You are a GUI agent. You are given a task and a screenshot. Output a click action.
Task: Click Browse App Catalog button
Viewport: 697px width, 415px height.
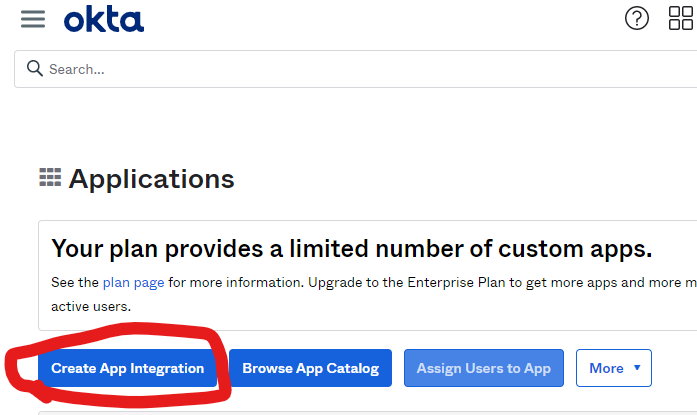click(310, 368)
